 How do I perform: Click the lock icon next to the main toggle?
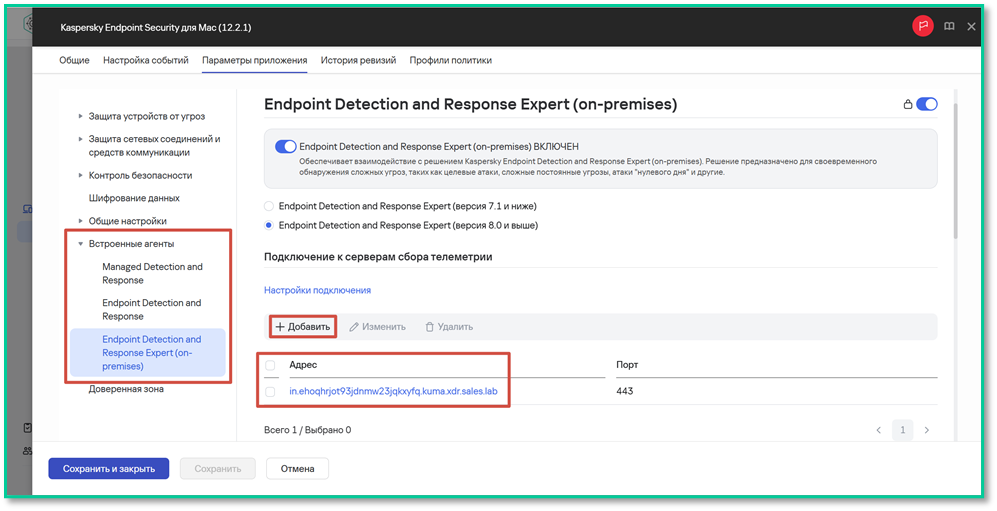tap(908, 104)
